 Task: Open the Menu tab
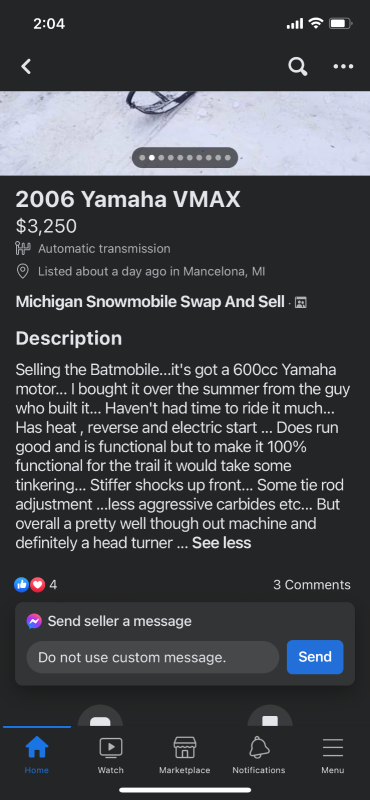[333, 755]
